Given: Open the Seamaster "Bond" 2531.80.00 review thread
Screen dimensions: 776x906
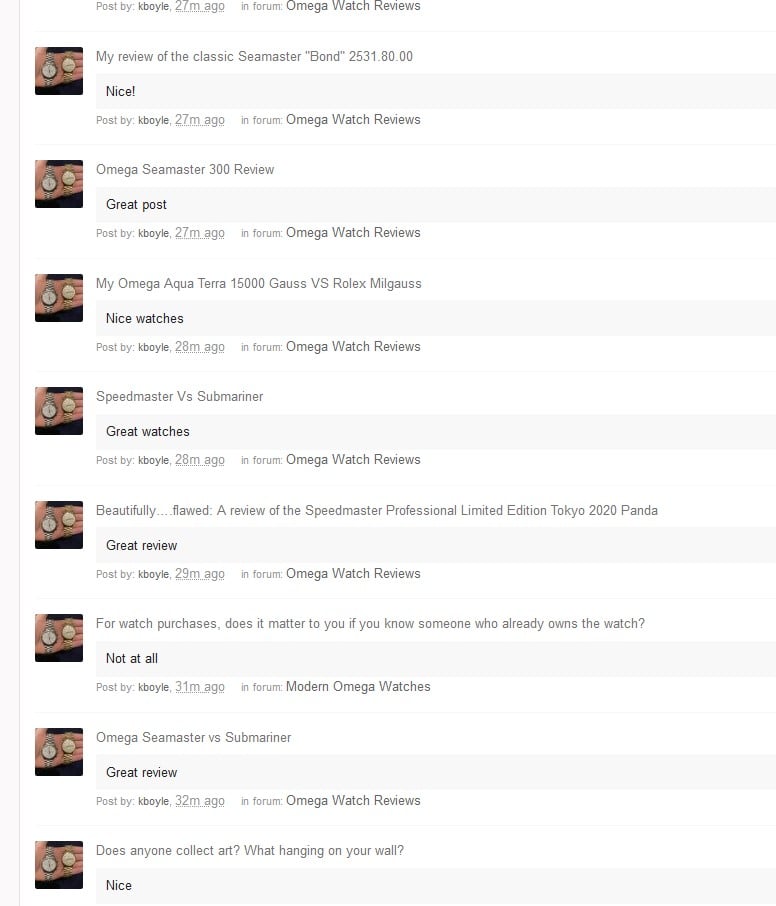Looking at the screenshot, I should [254, 57].
